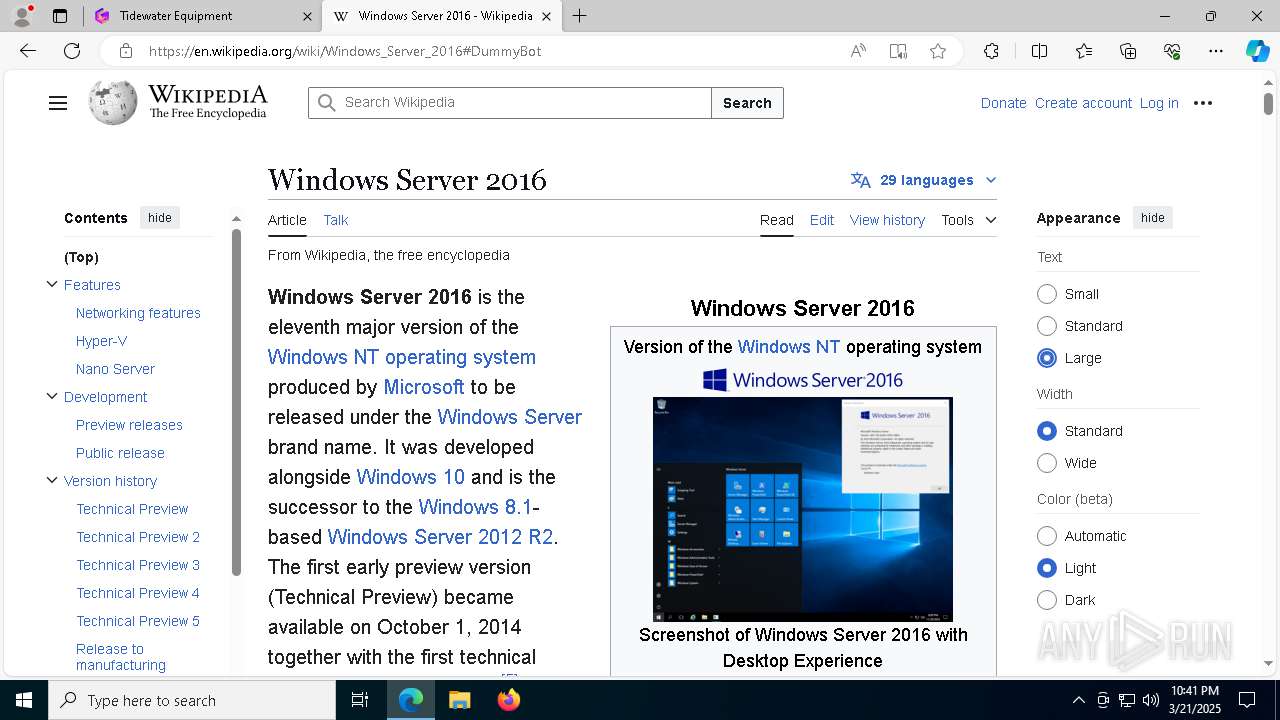The height and width of the screenshot is (720, 1280).
Task: Open a new tab with the plus icon
Action: [x=579, y=16]
